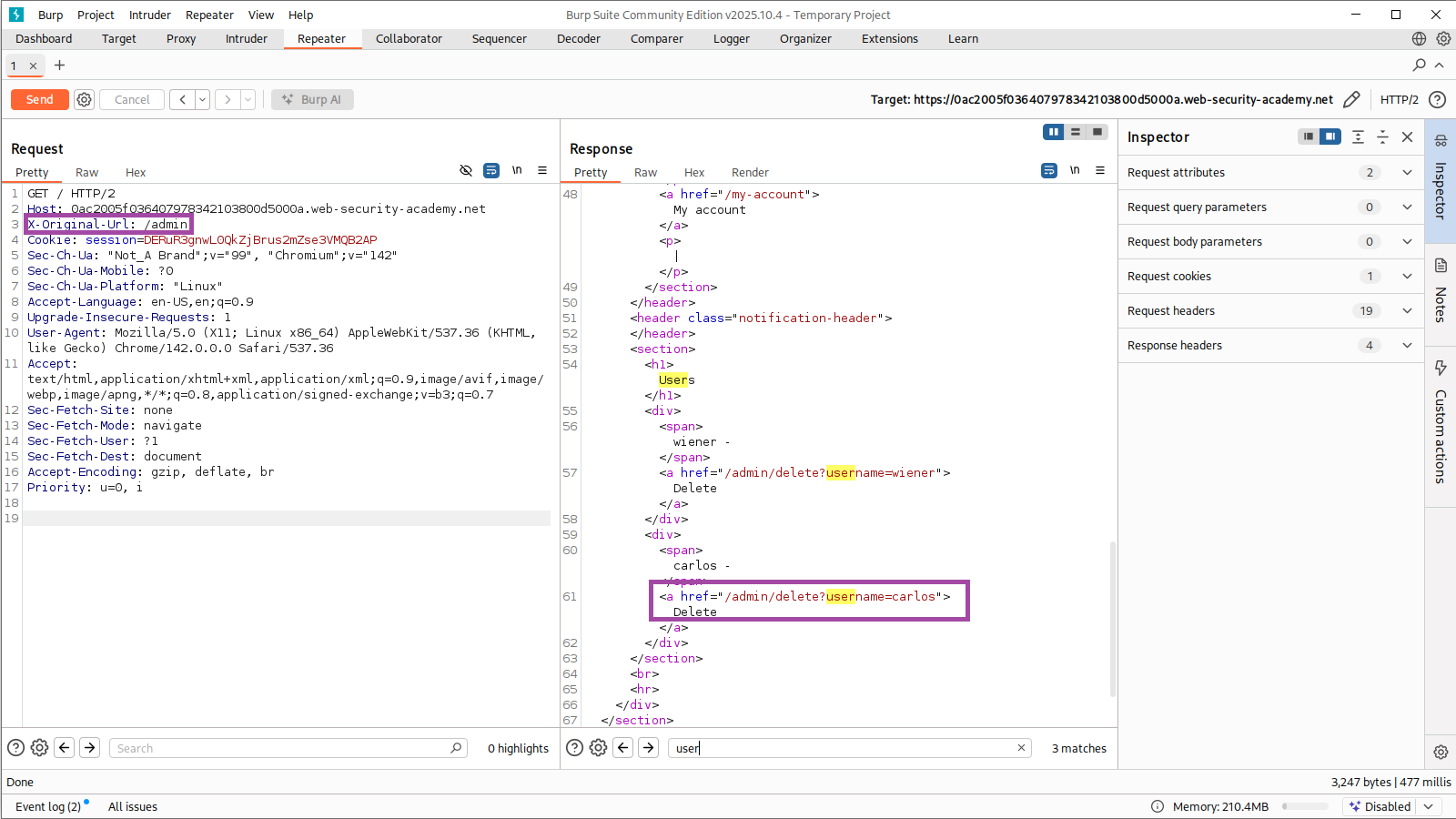Screen dimensions: 1456x819
Task: Click the Repeater settings gear next to Send
Action: (85, 100)
